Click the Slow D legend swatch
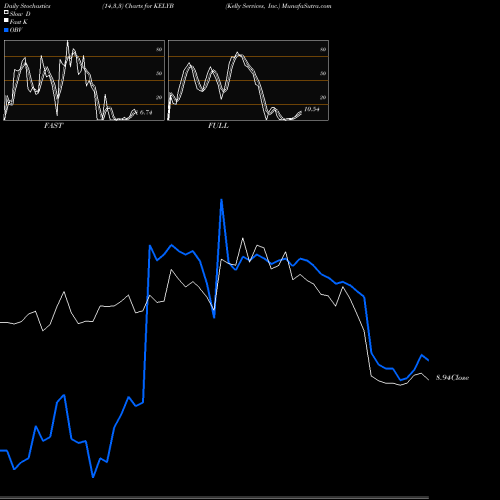This screenshot has width=500, height=500. click(x=6, y=13)
